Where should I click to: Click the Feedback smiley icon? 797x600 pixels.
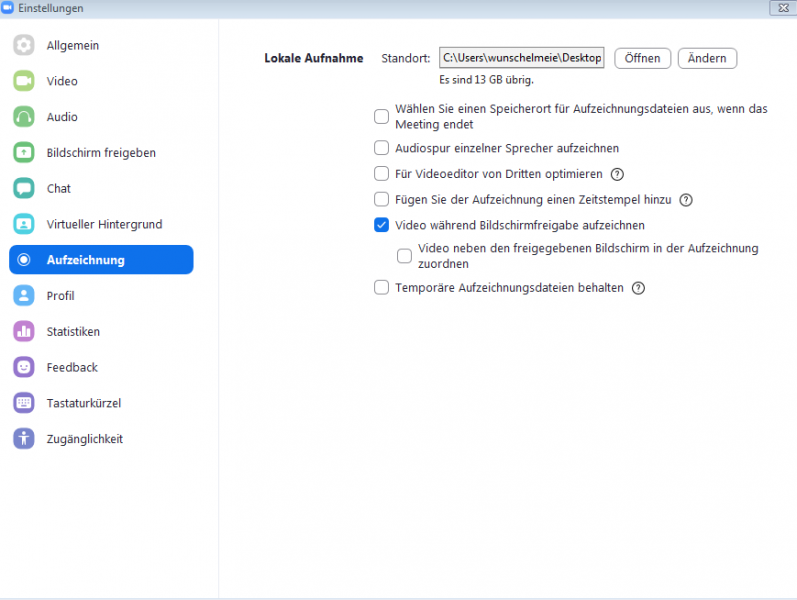tap(23, 367)
